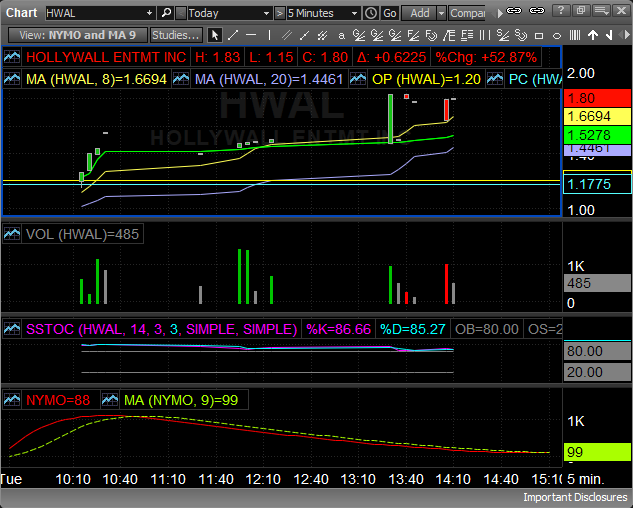Screen dimensions: 633x508
Task: Open the Important Disclosures link
Action: click(x=575, y=497)
